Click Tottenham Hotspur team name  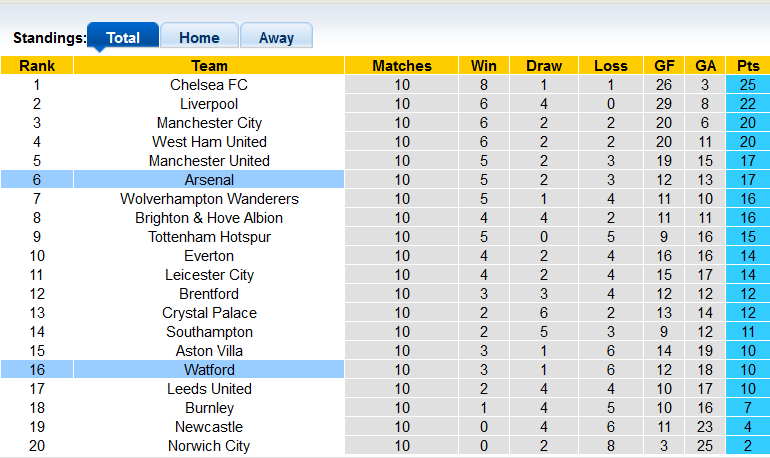(x=209, y=237)
